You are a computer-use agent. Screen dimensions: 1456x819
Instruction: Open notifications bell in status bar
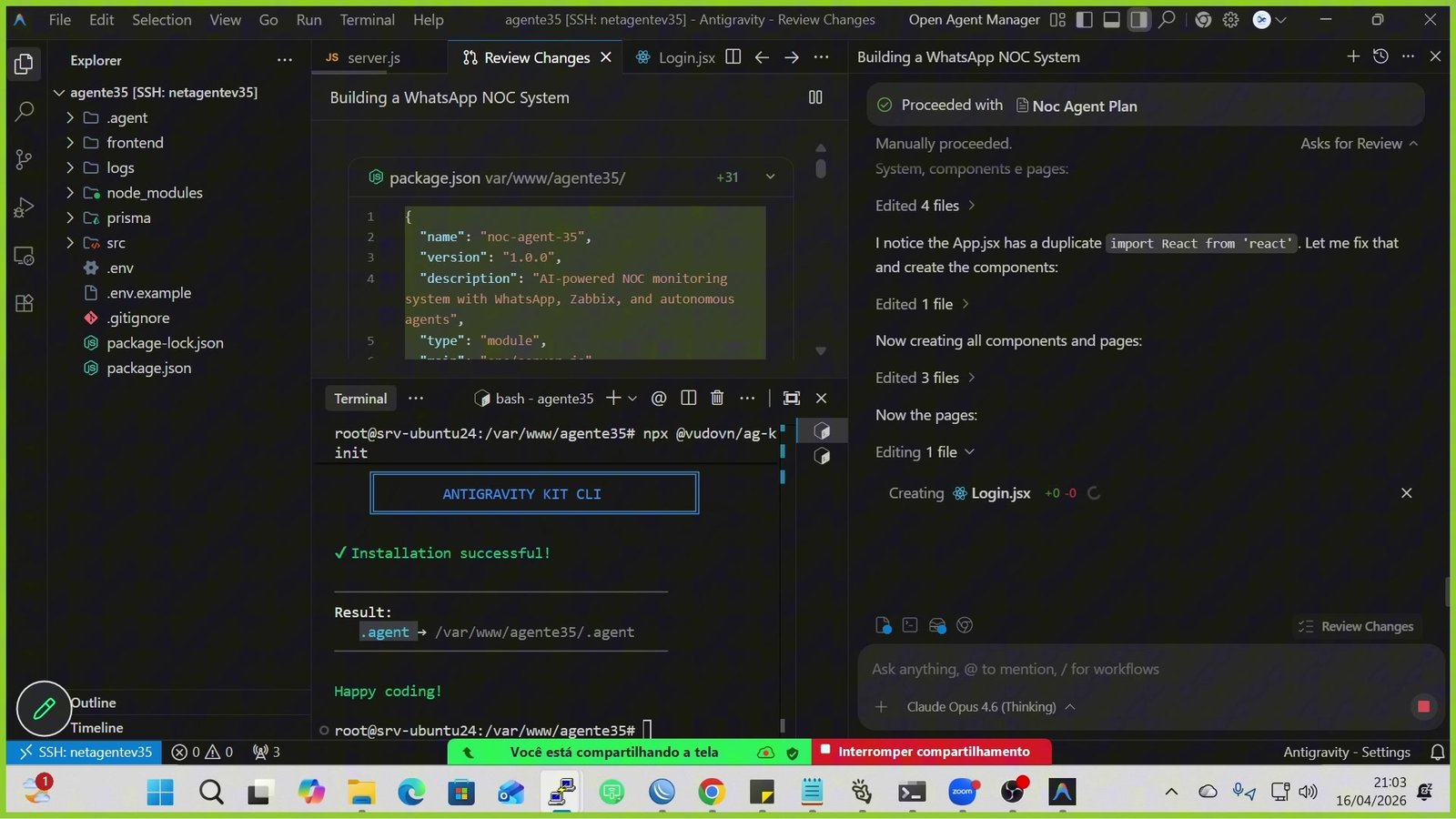[1438, 752]
